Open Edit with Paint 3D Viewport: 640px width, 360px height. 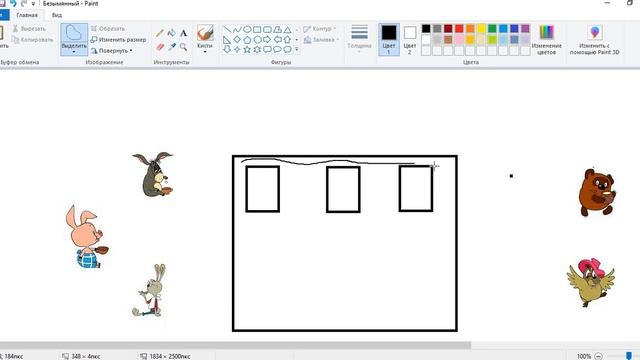tap(595, 40)
